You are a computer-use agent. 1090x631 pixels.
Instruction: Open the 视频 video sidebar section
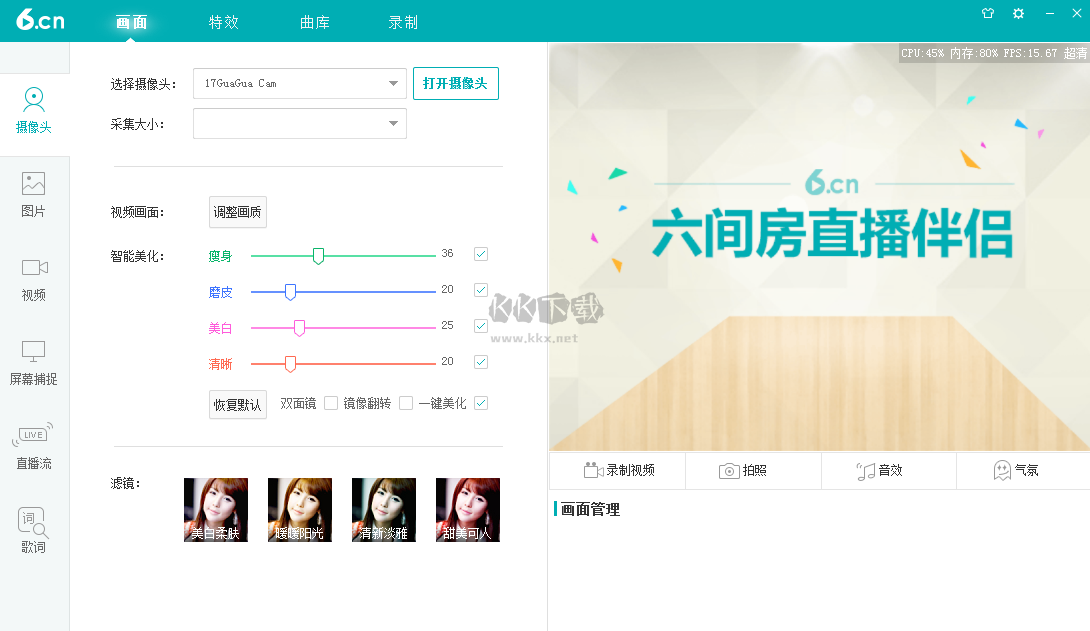click(x=33, y=279)
